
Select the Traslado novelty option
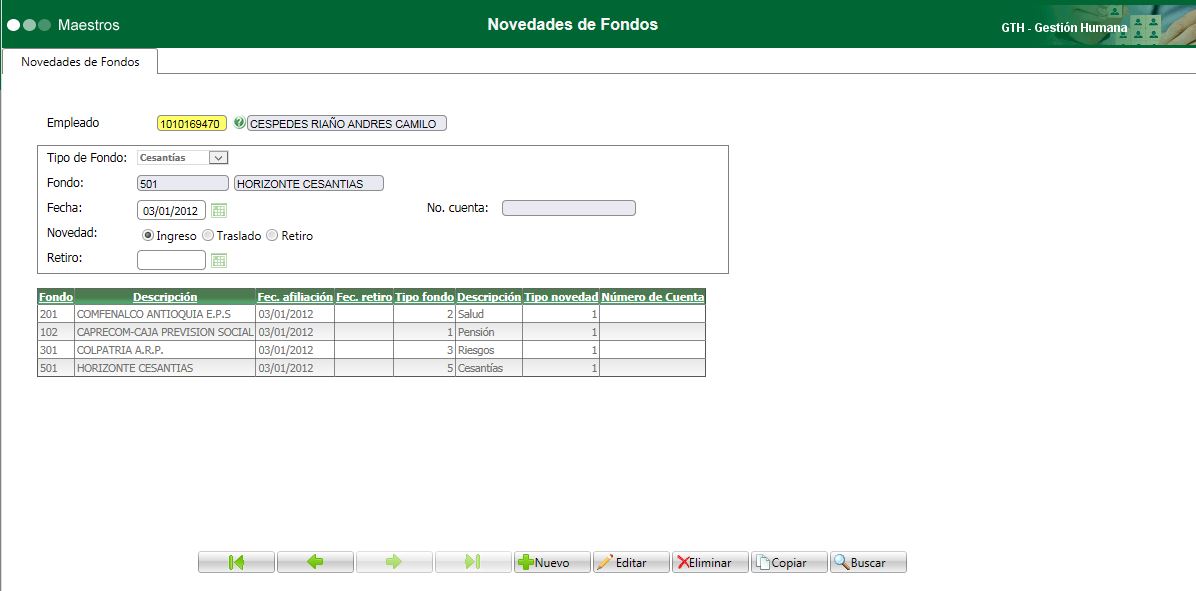207,235
